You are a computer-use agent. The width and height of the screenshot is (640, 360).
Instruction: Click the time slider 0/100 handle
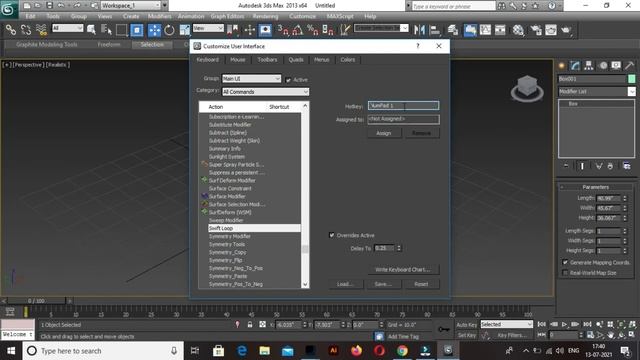pyautogui.click(x=36, y=301)
